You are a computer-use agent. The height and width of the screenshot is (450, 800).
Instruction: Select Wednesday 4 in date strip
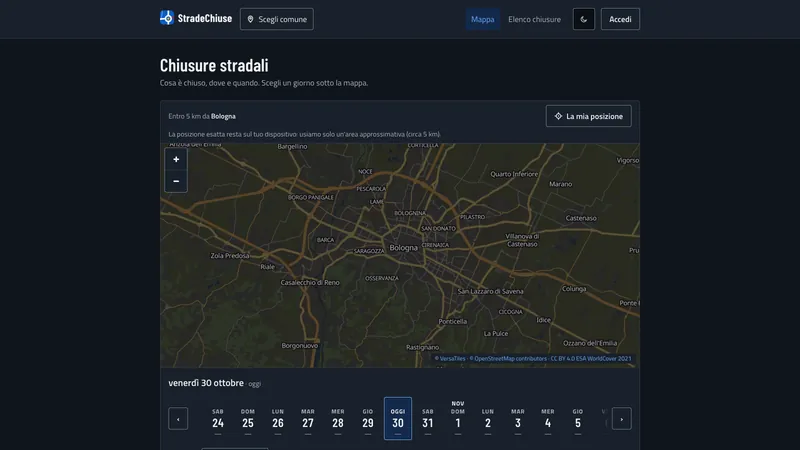click(547, 419)
